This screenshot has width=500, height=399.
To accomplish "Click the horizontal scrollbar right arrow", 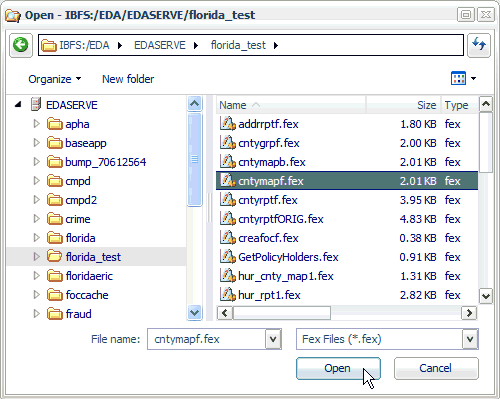I will pos(469,313).
